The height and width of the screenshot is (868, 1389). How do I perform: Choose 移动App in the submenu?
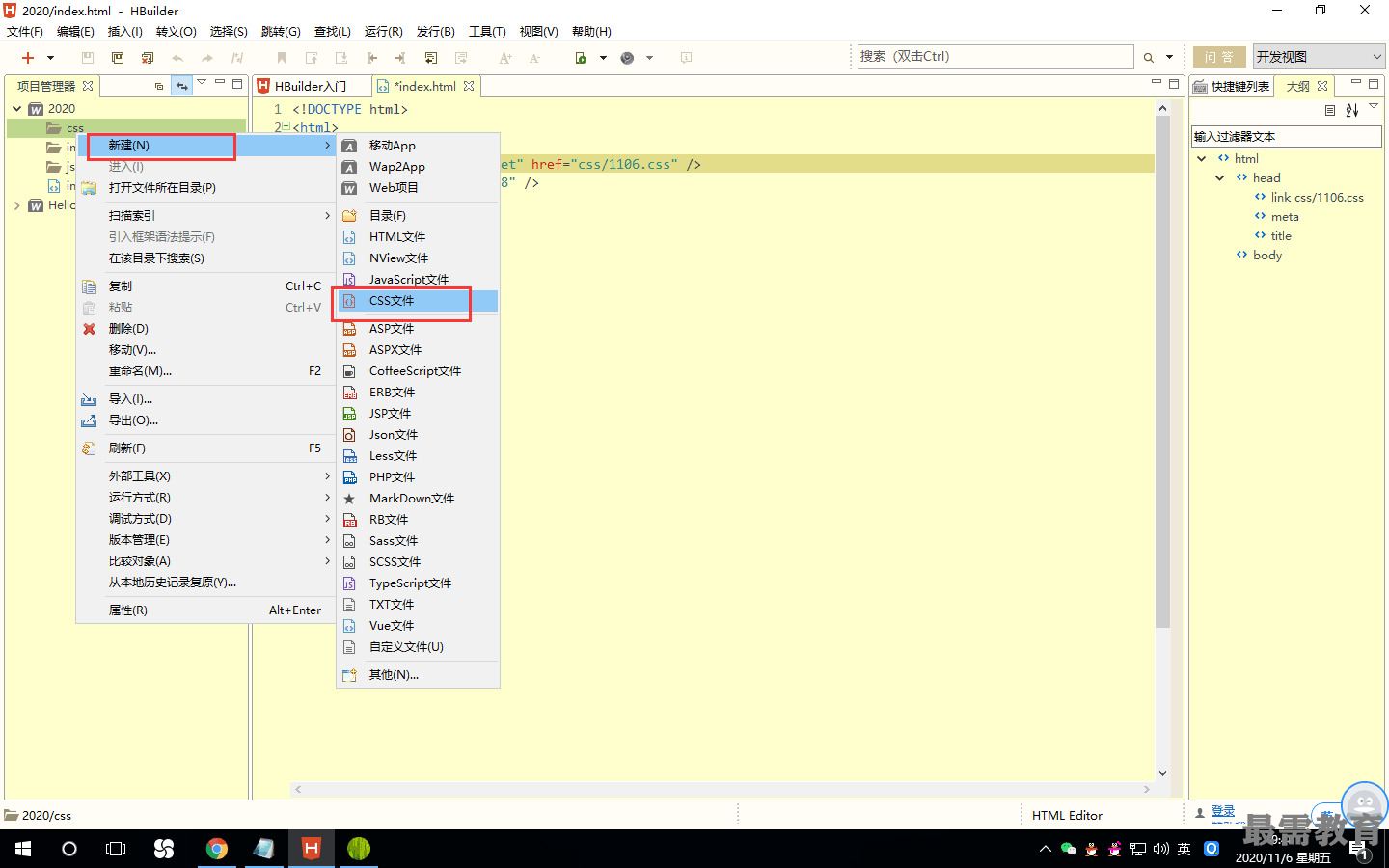[x=418, y=145]
